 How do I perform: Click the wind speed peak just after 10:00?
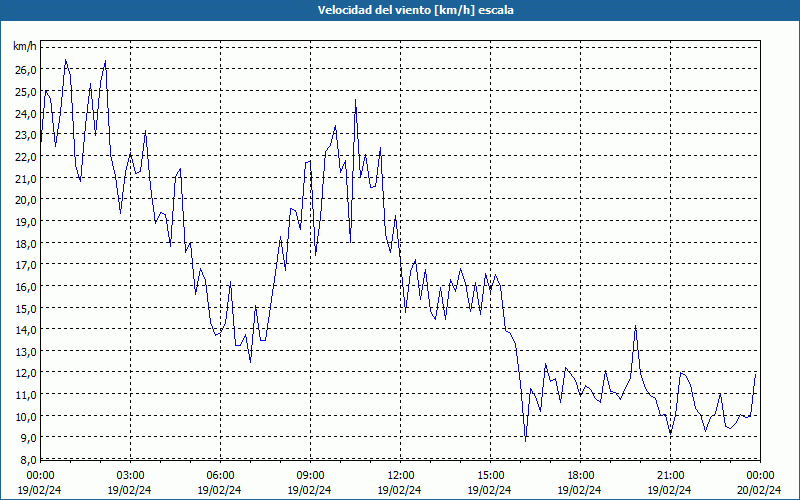[356, 100]
